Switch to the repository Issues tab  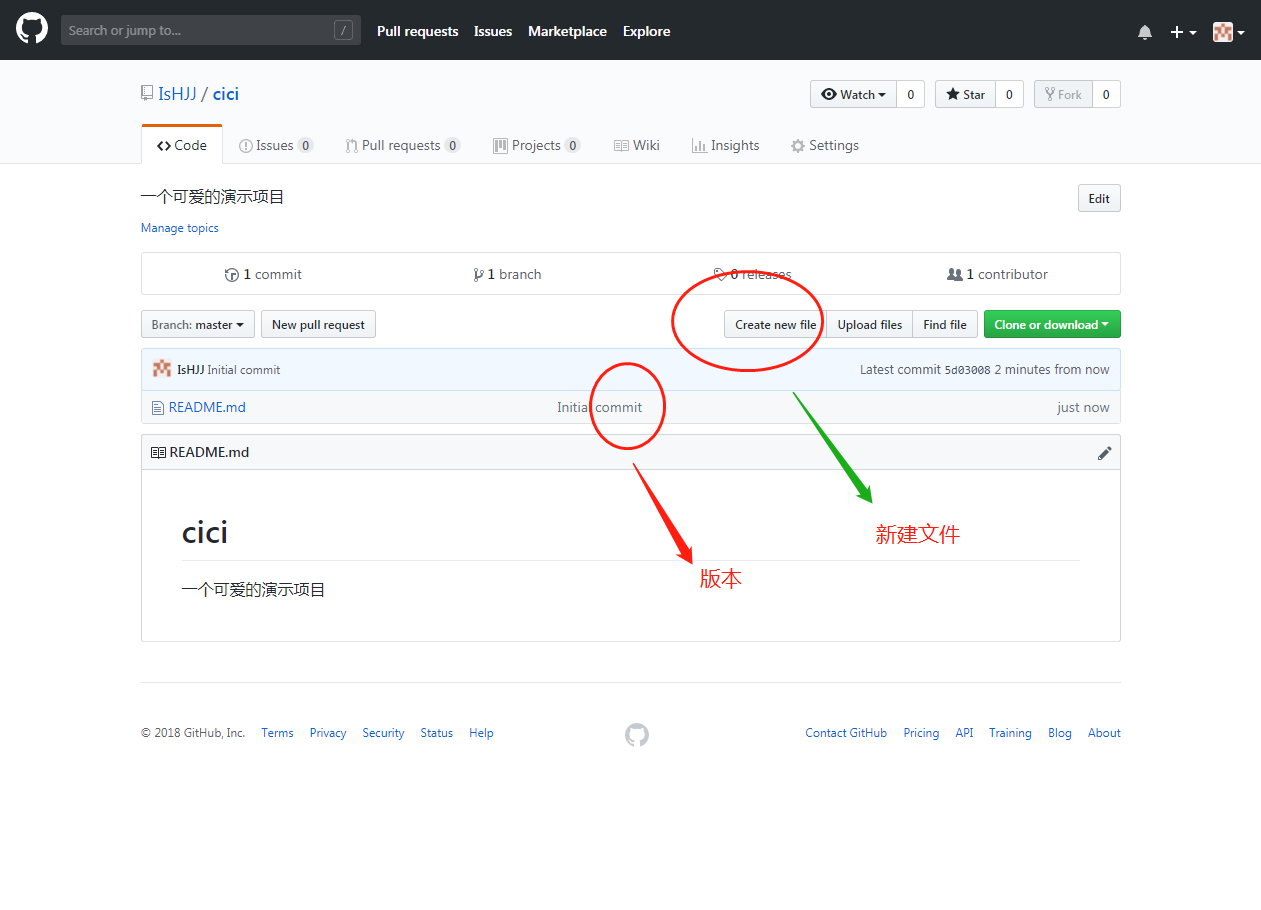pos(276,145)
